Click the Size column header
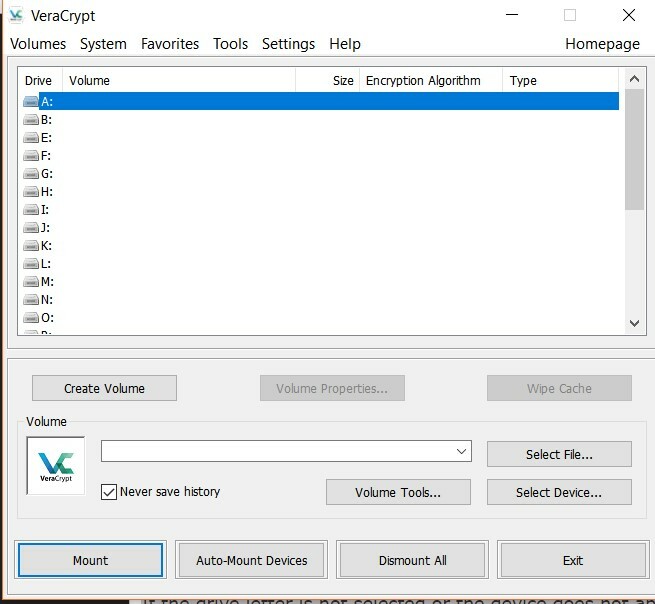Image resolution: width=655 pixels, height=604 pixels. (328, 81)
